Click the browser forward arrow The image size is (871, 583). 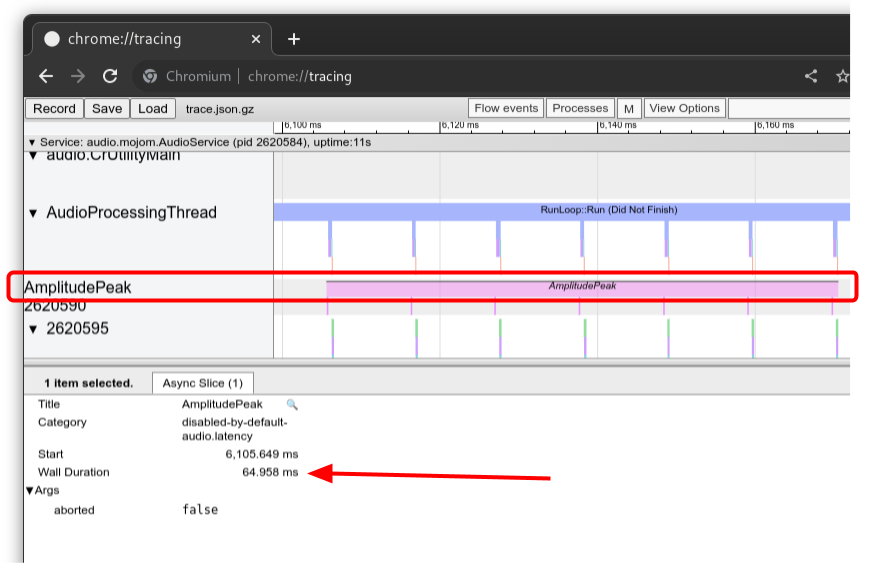coord(78,76)
